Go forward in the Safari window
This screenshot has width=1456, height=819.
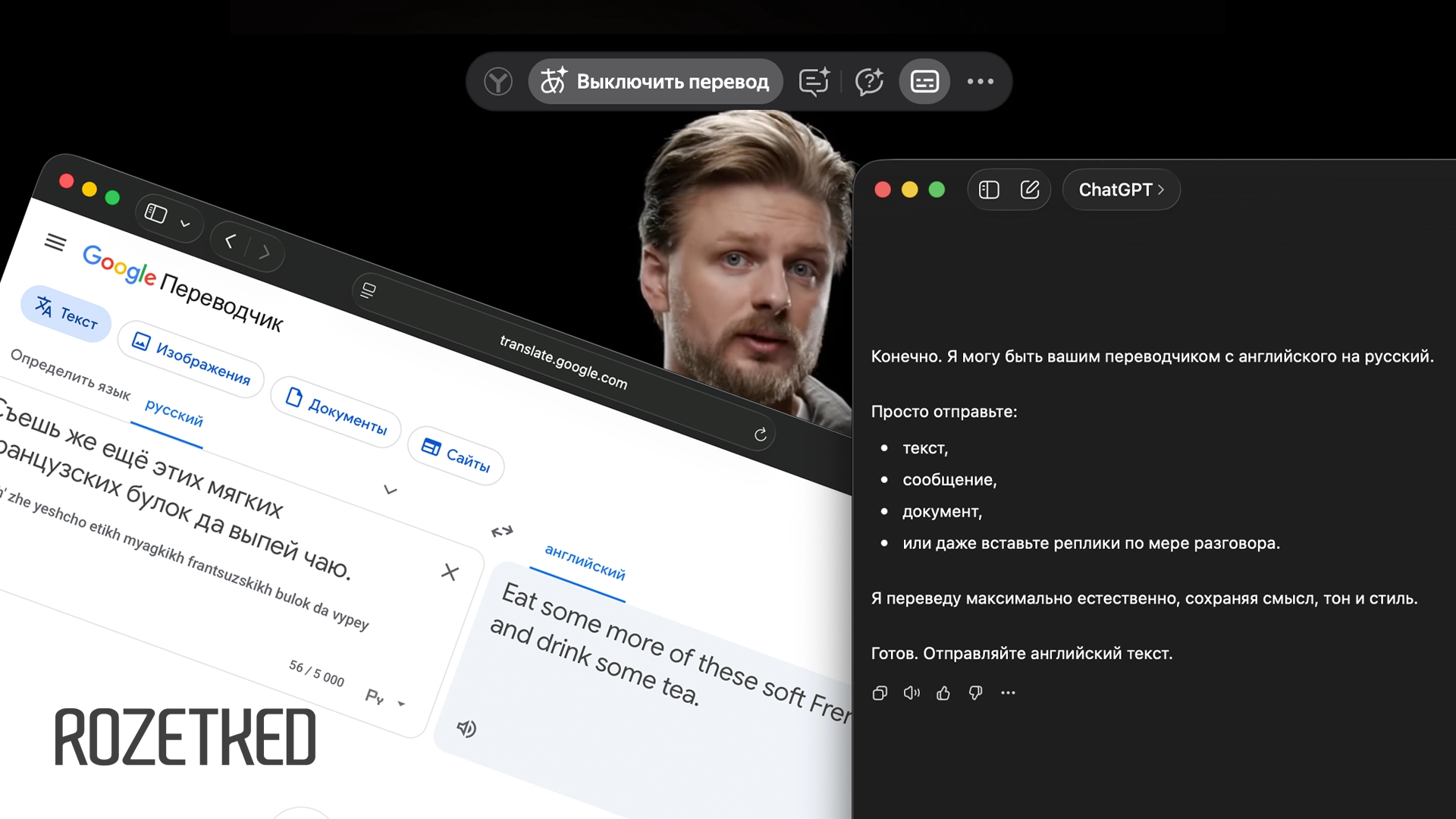pyautogui.click(x=264, y=253)
